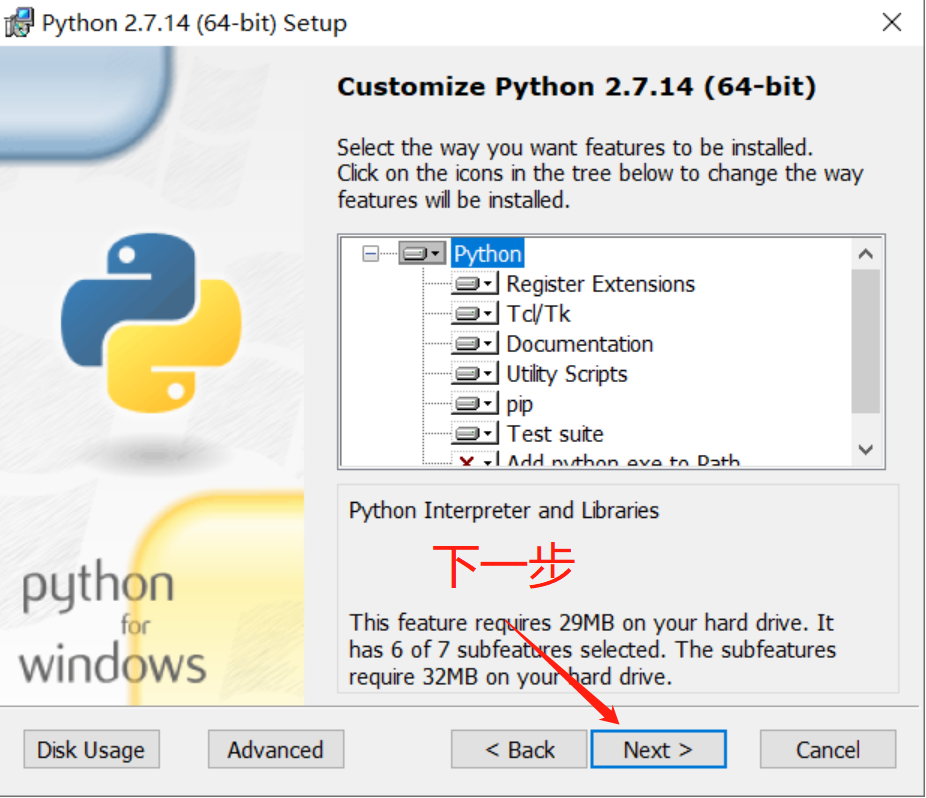Open the Advanced options
This screenshot has width=926, height=798.
coord(276,750)
